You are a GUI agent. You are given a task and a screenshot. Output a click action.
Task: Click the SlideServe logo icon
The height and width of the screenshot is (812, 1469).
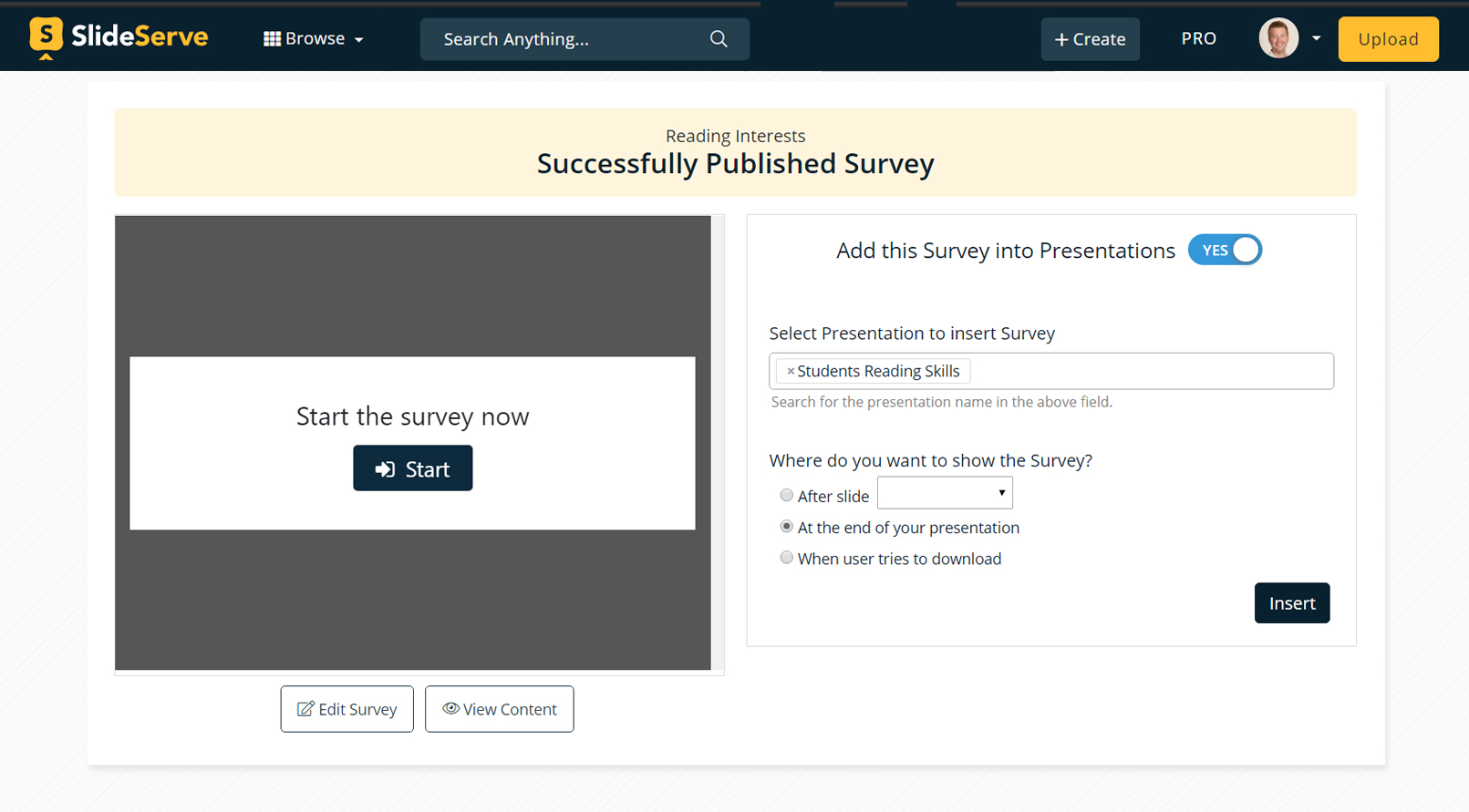click(x=46, y=37)
